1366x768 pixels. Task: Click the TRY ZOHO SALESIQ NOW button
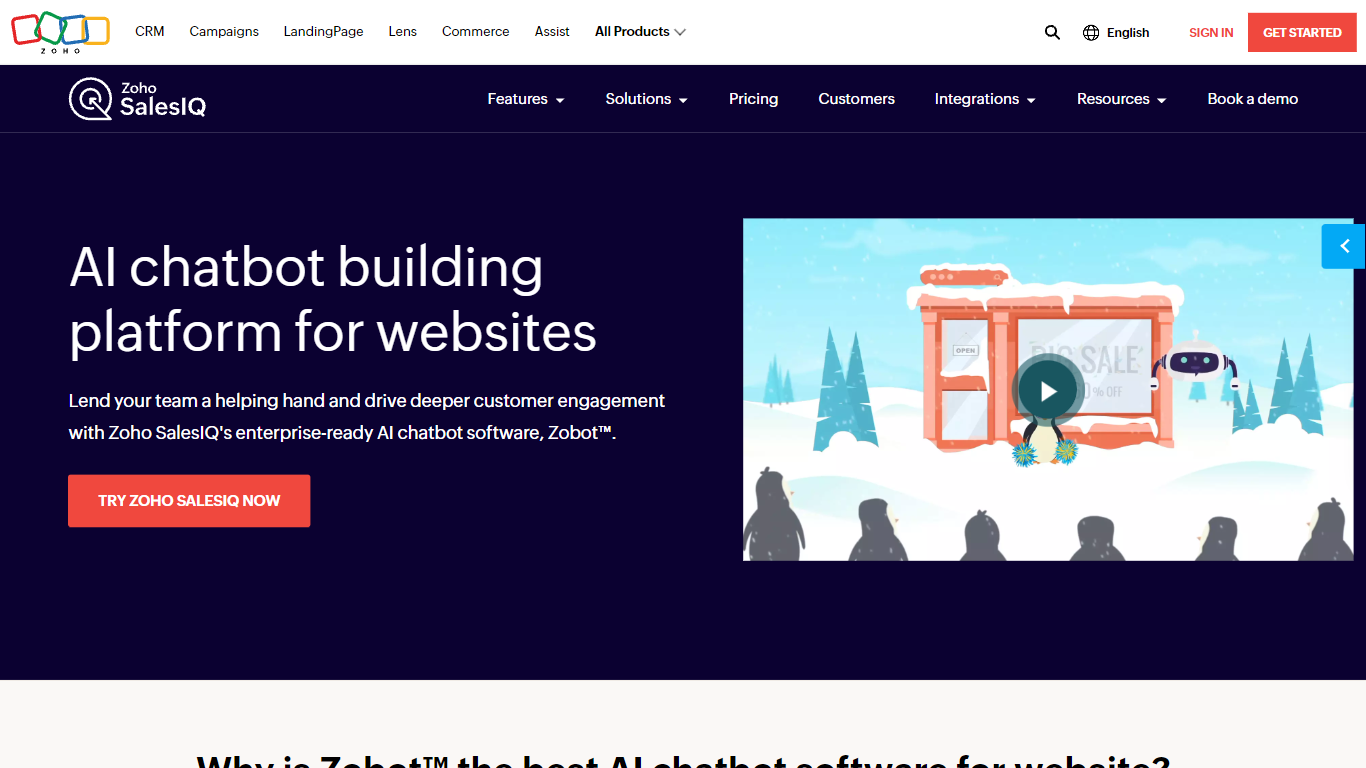tap(189, 501)
